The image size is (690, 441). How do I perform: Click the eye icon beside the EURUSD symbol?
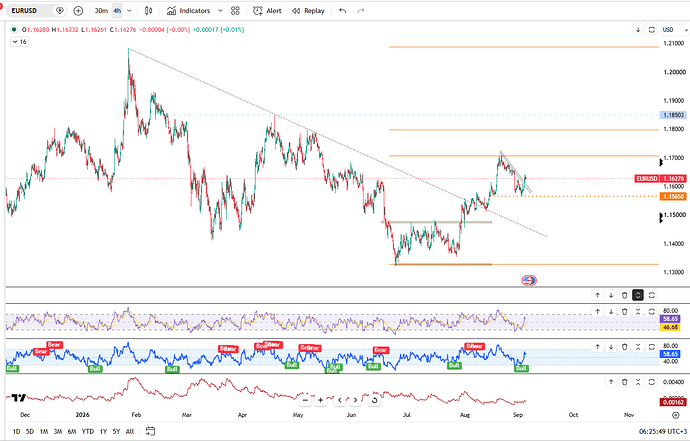[59, 11]
